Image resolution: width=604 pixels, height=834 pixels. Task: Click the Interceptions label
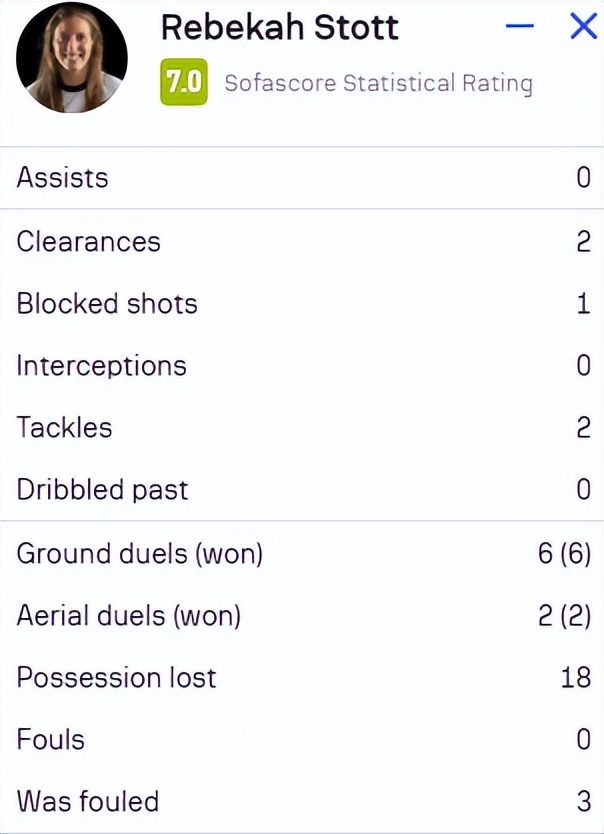(101, 366)
